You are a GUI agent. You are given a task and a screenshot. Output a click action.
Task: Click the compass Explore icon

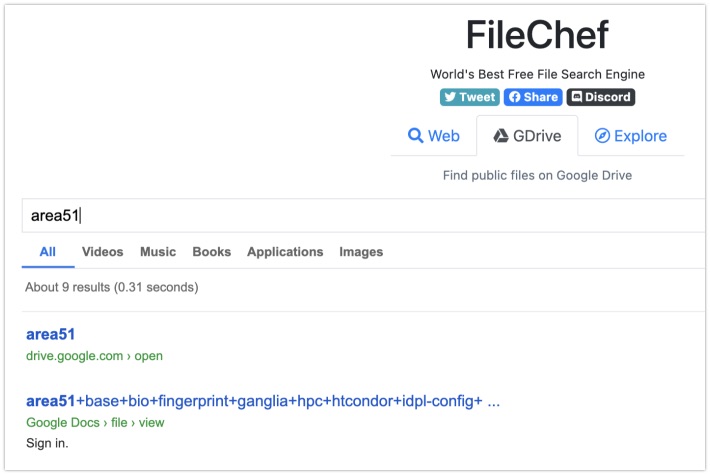pos(602,135)
